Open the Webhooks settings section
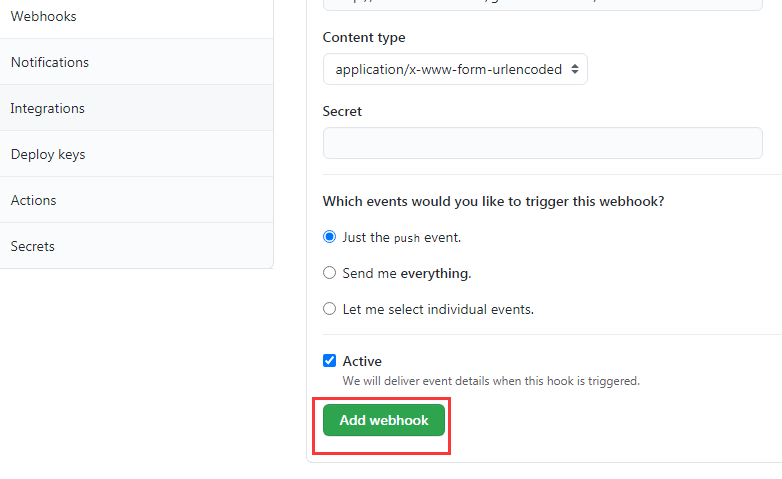The width and height of the screenshot is (782, 479). click(44, 17)
